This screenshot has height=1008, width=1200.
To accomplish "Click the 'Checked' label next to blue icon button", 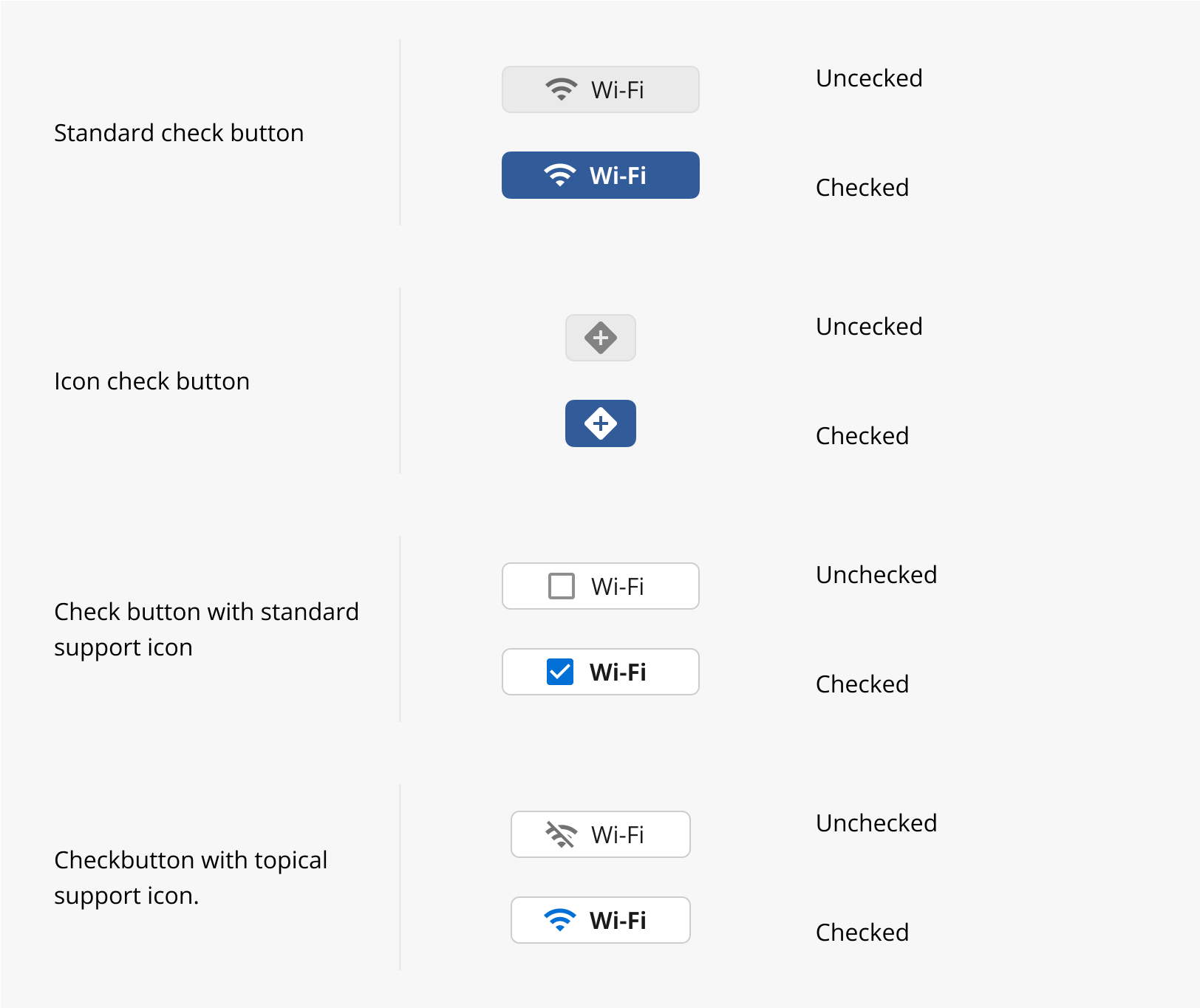I will (x=862, y=436).
